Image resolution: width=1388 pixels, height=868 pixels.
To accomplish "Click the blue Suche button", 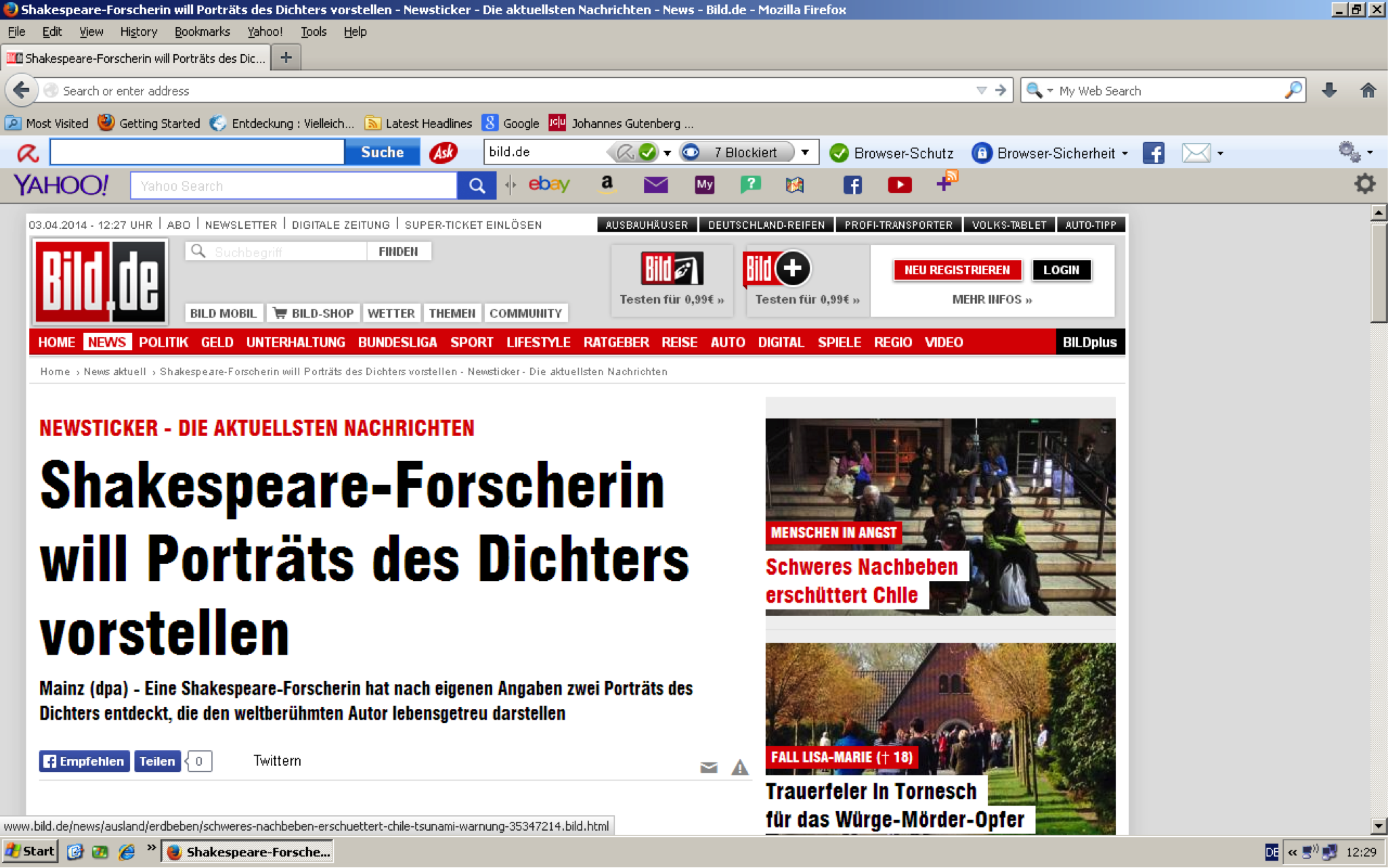I will [x=382, y=152].
